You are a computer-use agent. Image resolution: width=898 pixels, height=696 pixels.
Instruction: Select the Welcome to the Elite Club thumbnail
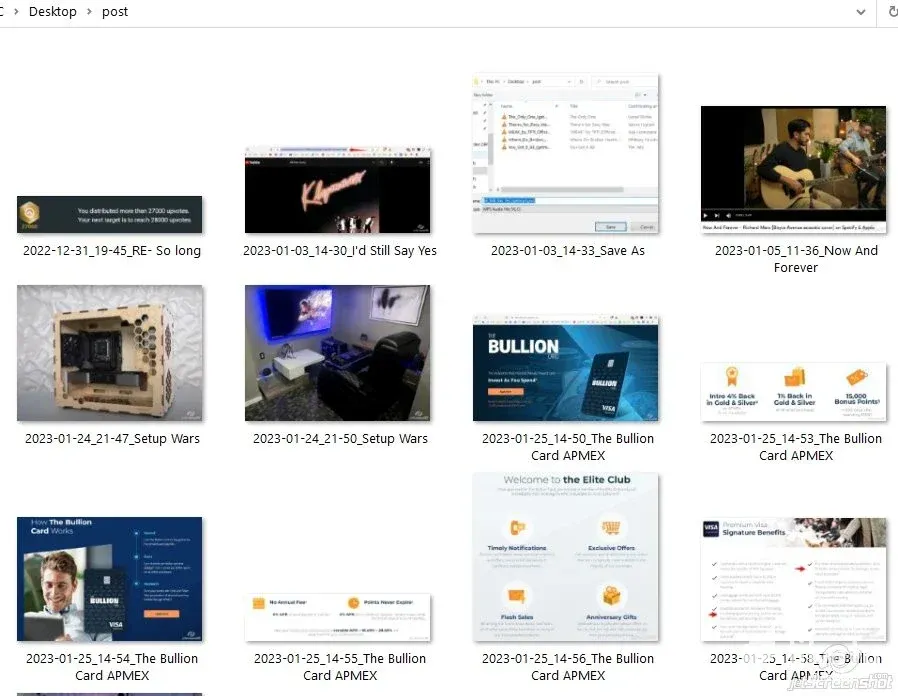(565, 557)
